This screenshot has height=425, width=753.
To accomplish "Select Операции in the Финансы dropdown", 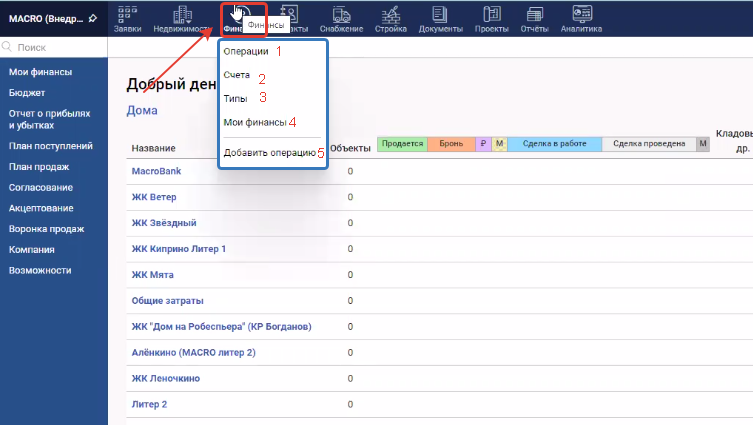I will coord(246,51).
